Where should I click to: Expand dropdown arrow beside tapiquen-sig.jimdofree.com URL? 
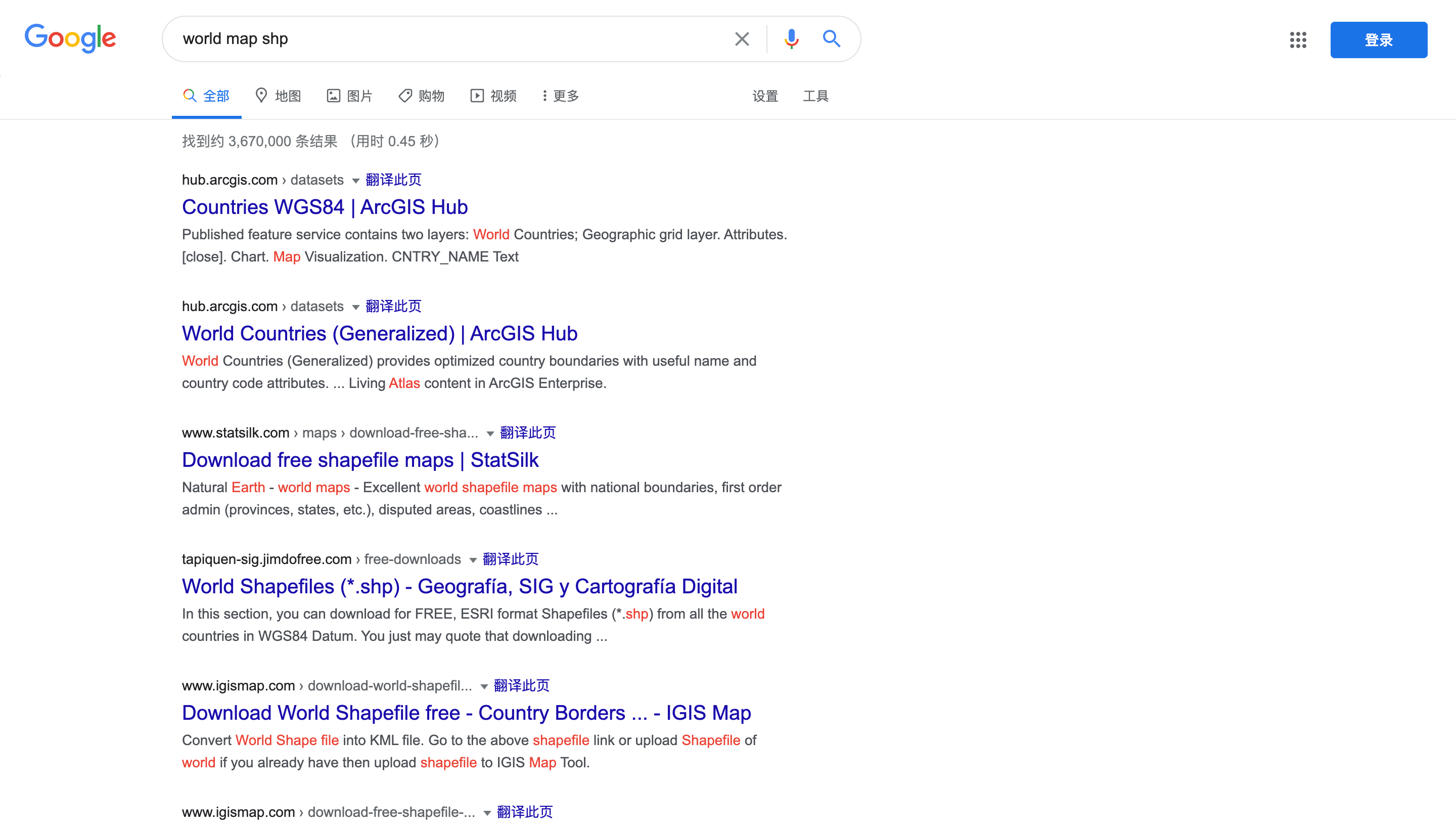click(472, 560)
